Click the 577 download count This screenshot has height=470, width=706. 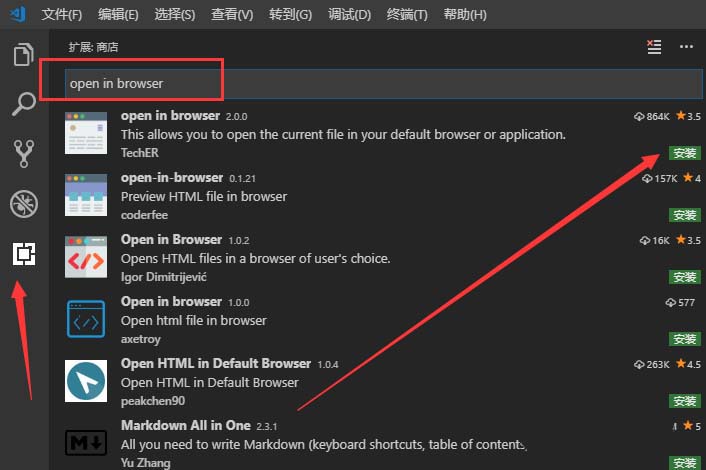click(680, 303)
